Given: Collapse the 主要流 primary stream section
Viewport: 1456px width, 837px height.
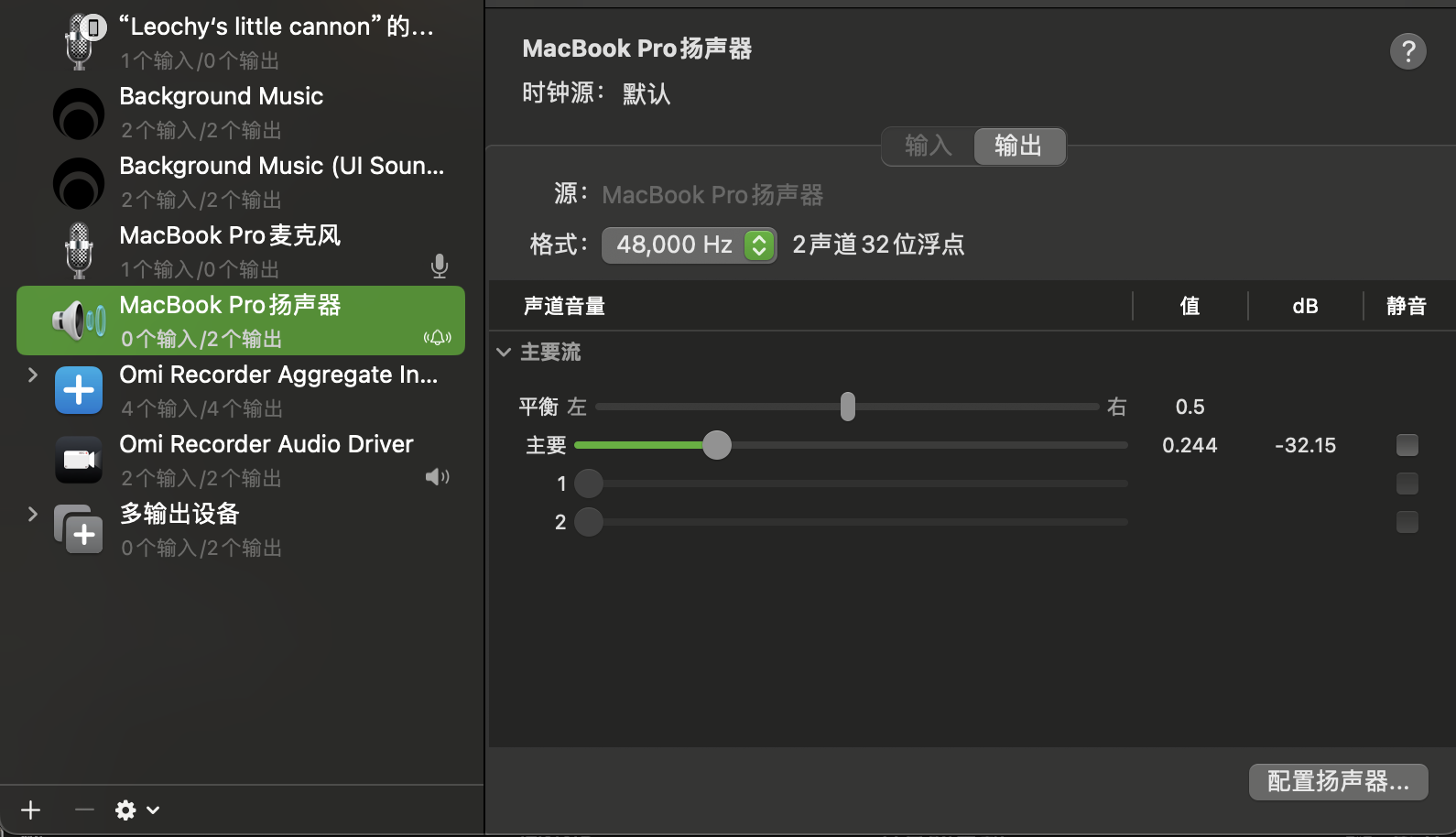Looking at the screenshot, I should click(x=504, y=352).
